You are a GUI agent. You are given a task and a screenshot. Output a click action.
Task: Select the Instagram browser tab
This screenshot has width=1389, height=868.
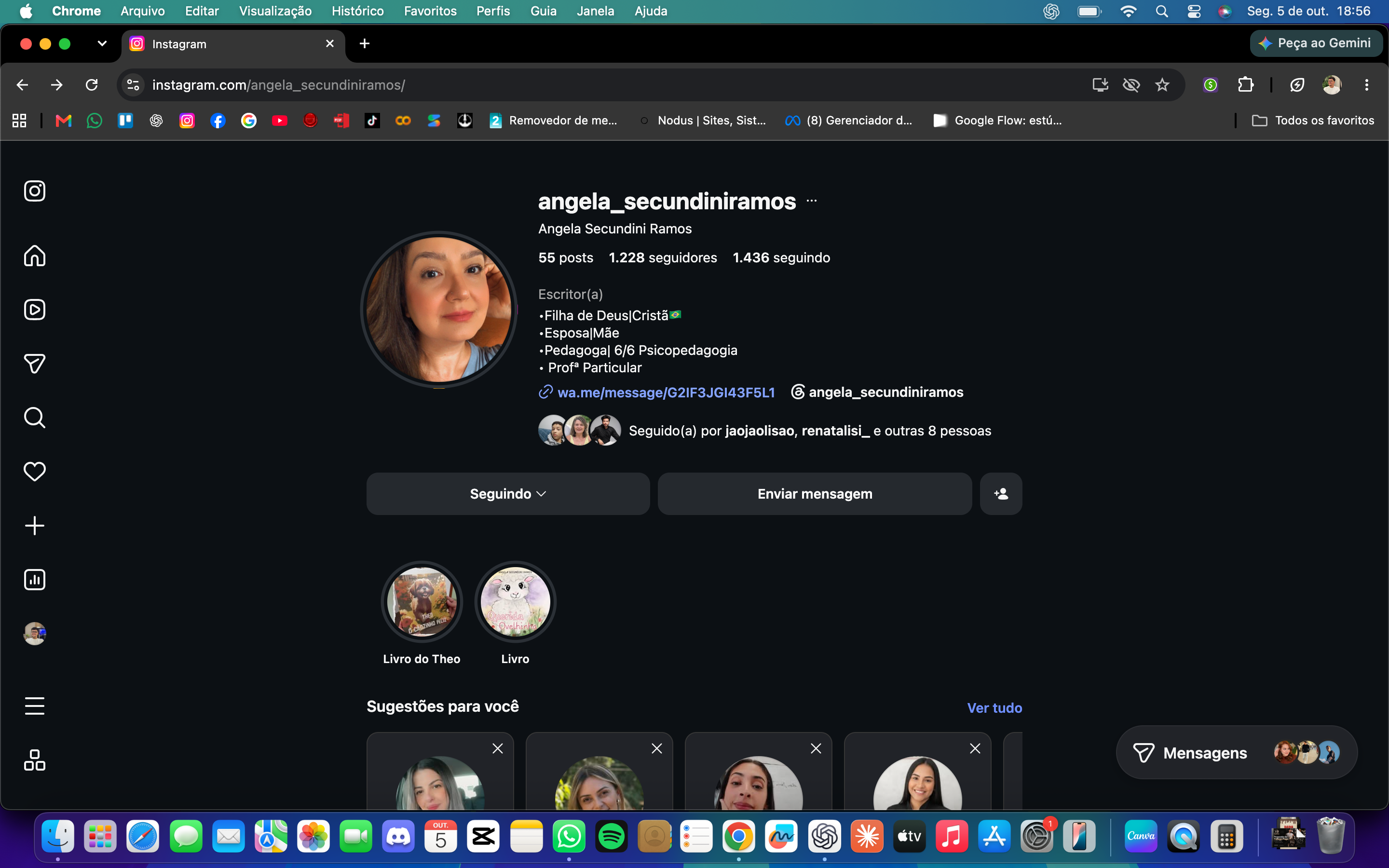point(232,44)
